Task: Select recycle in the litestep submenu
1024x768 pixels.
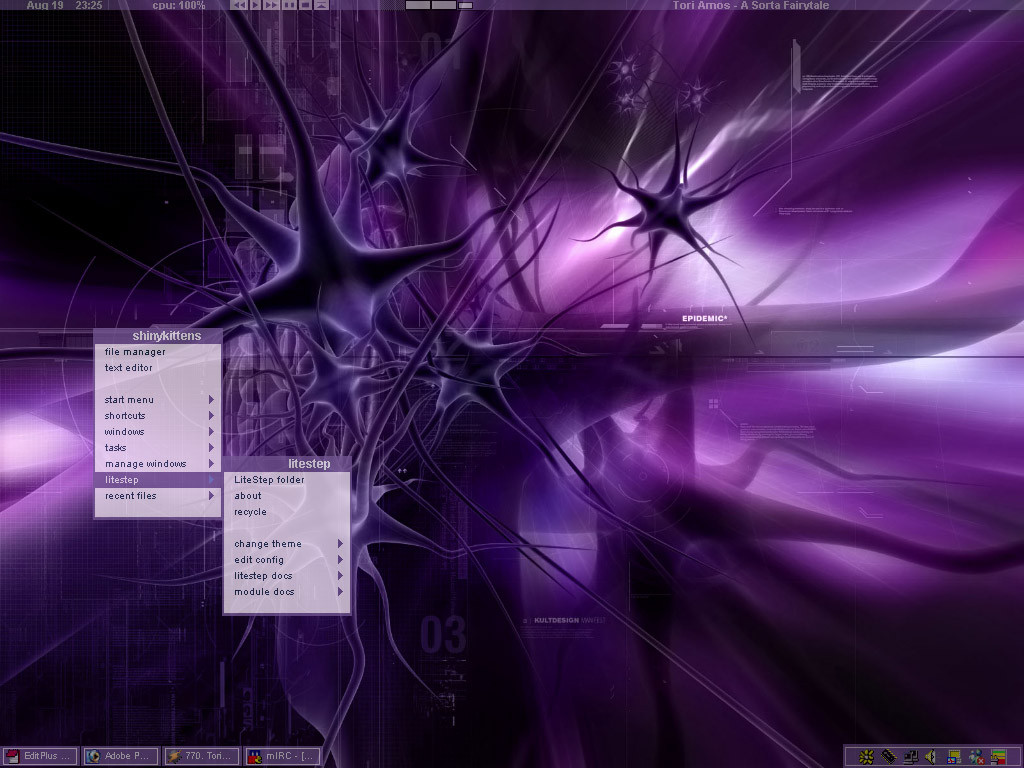Action: pos(250,512)
